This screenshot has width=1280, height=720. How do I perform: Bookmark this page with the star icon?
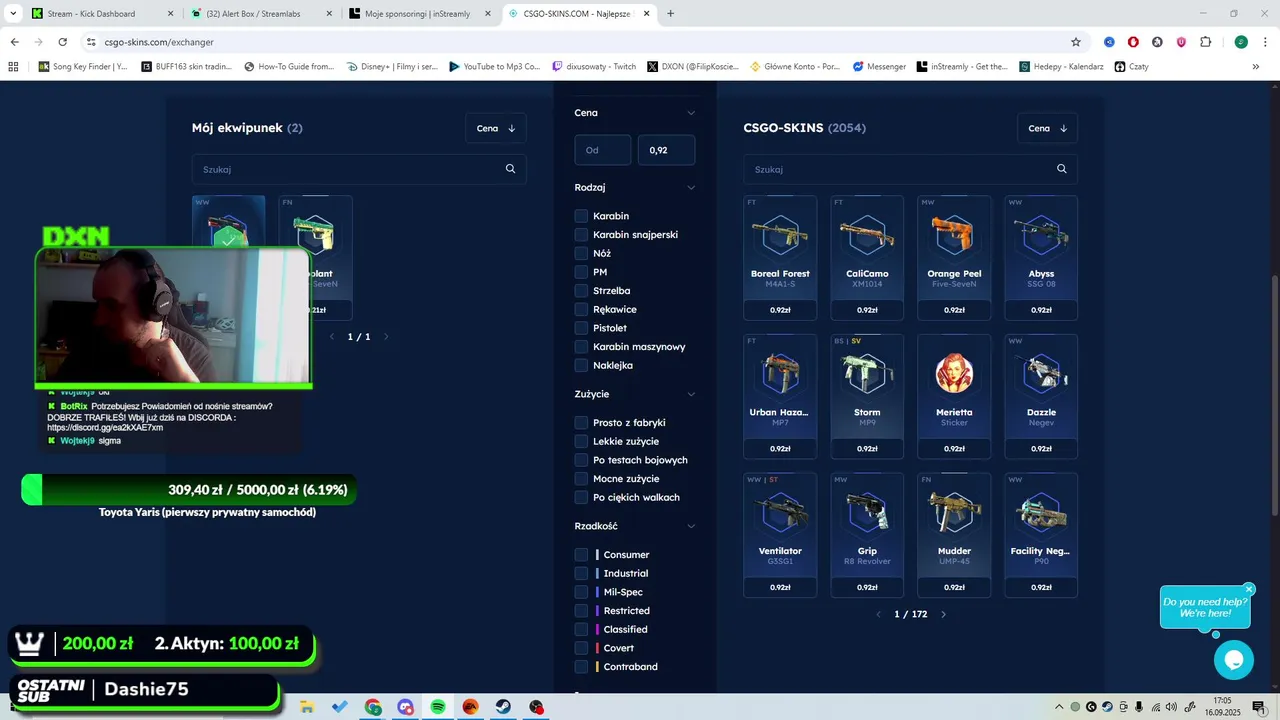(1076, 42)
